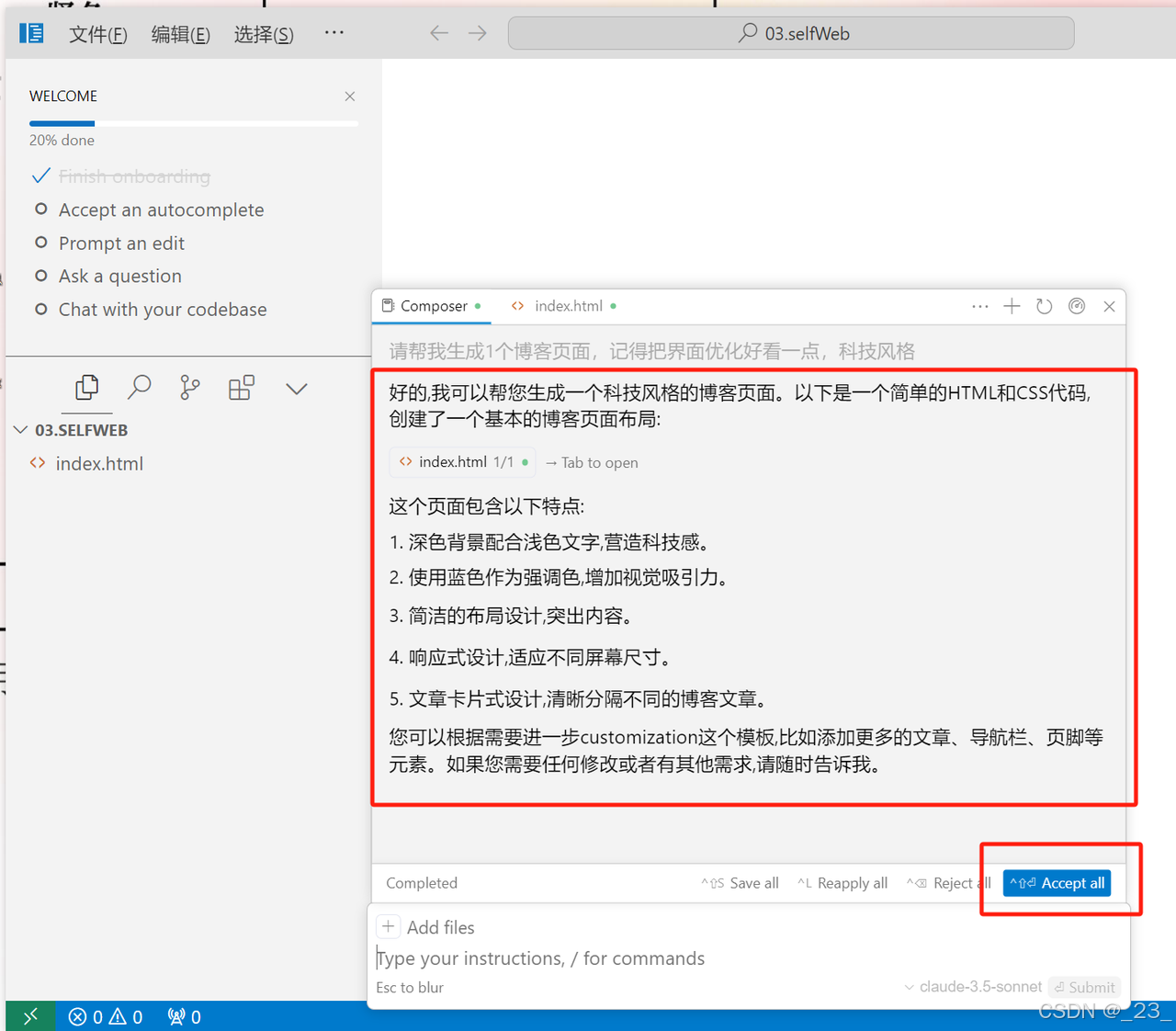Go back with the left arrow
Image resolution: width=1176 pixels, height=1031 pixels.
tap(439, 34)
